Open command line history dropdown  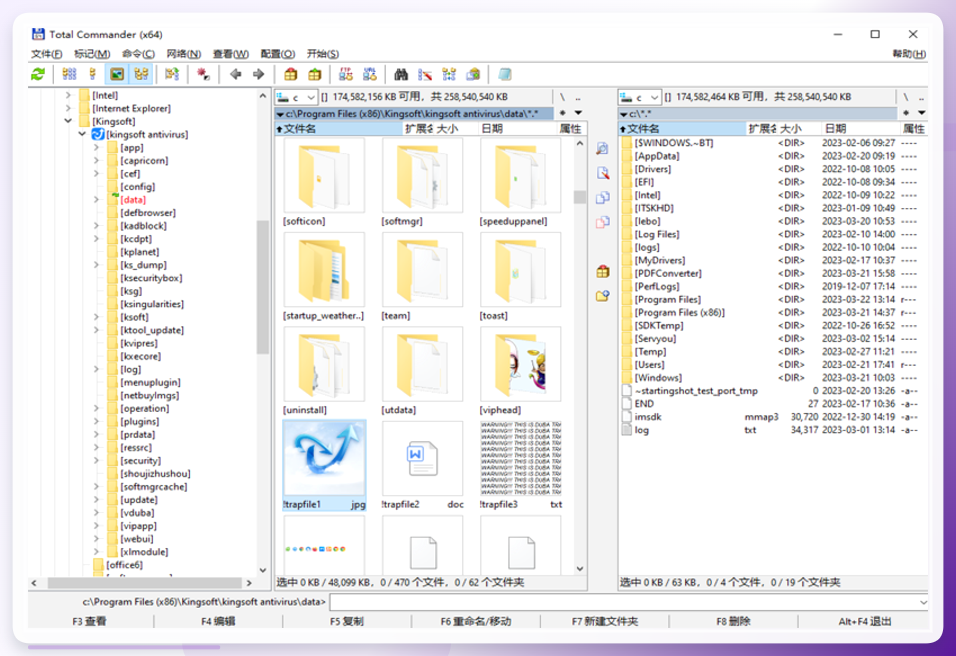coord(923,602)
